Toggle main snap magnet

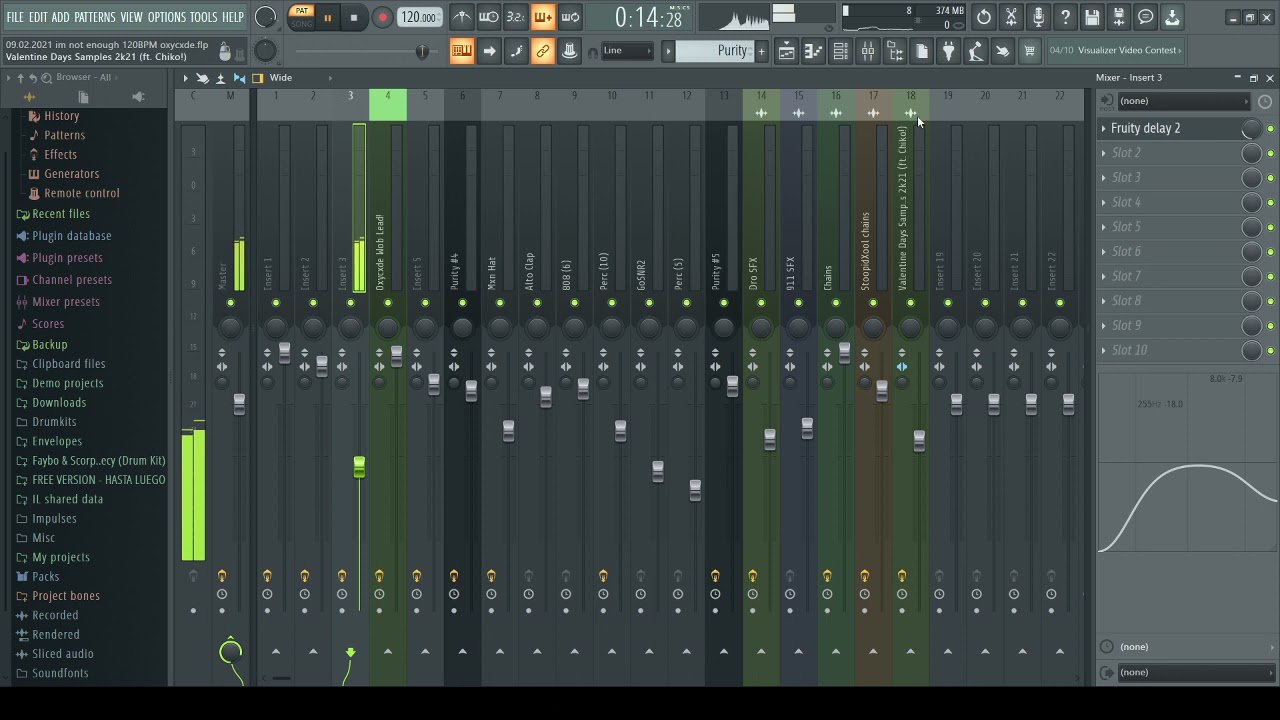[x=593, y=52]
